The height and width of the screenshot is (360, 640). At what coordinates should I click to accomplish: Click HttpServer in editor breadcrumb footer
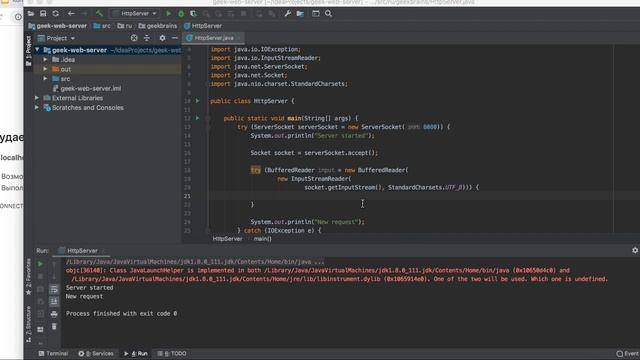pos(227,239)
